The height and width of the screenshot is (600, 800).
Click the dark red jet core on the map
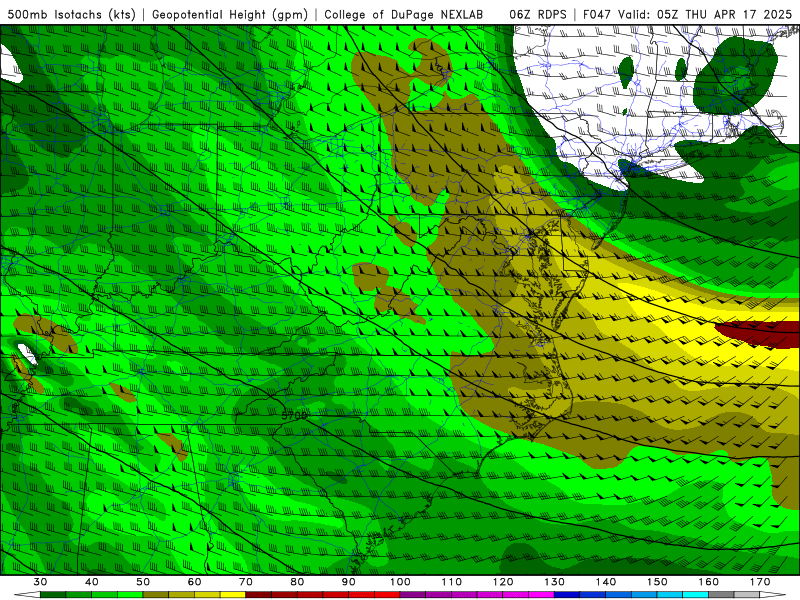[x=760, y=333]
